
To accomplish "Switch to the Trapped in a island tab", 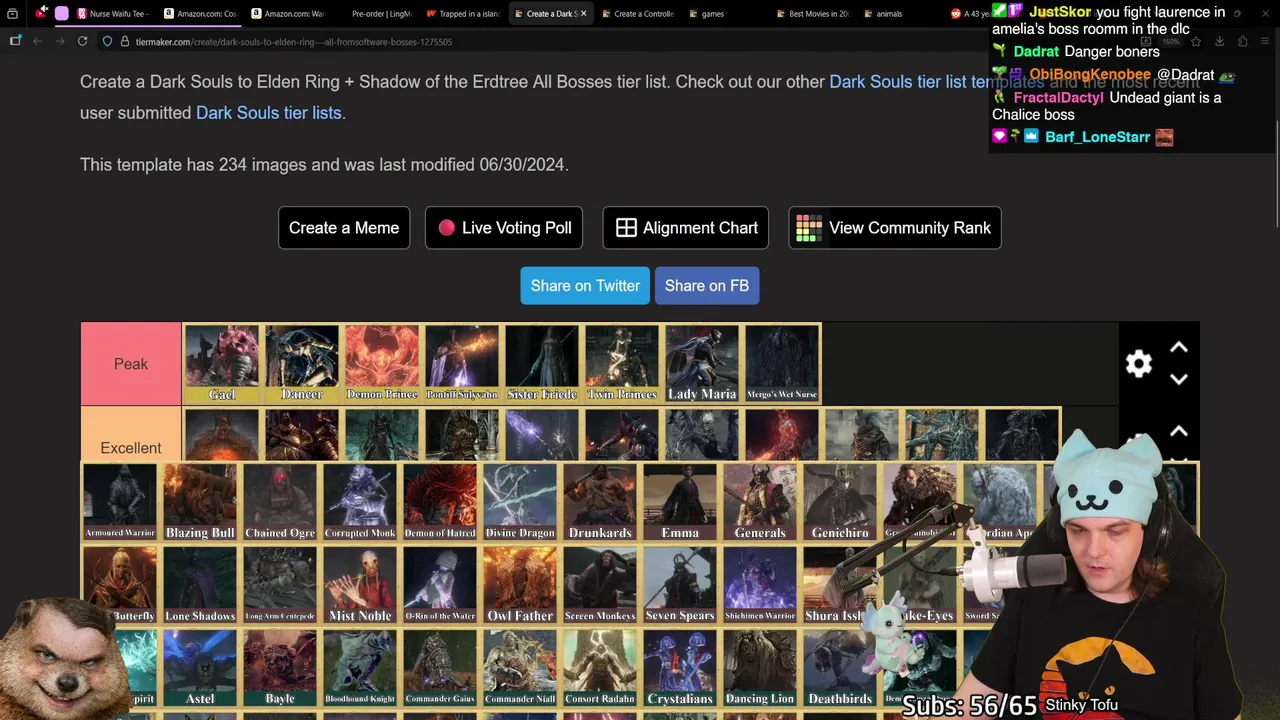I will pyautogui.click(x=463, y=13).
